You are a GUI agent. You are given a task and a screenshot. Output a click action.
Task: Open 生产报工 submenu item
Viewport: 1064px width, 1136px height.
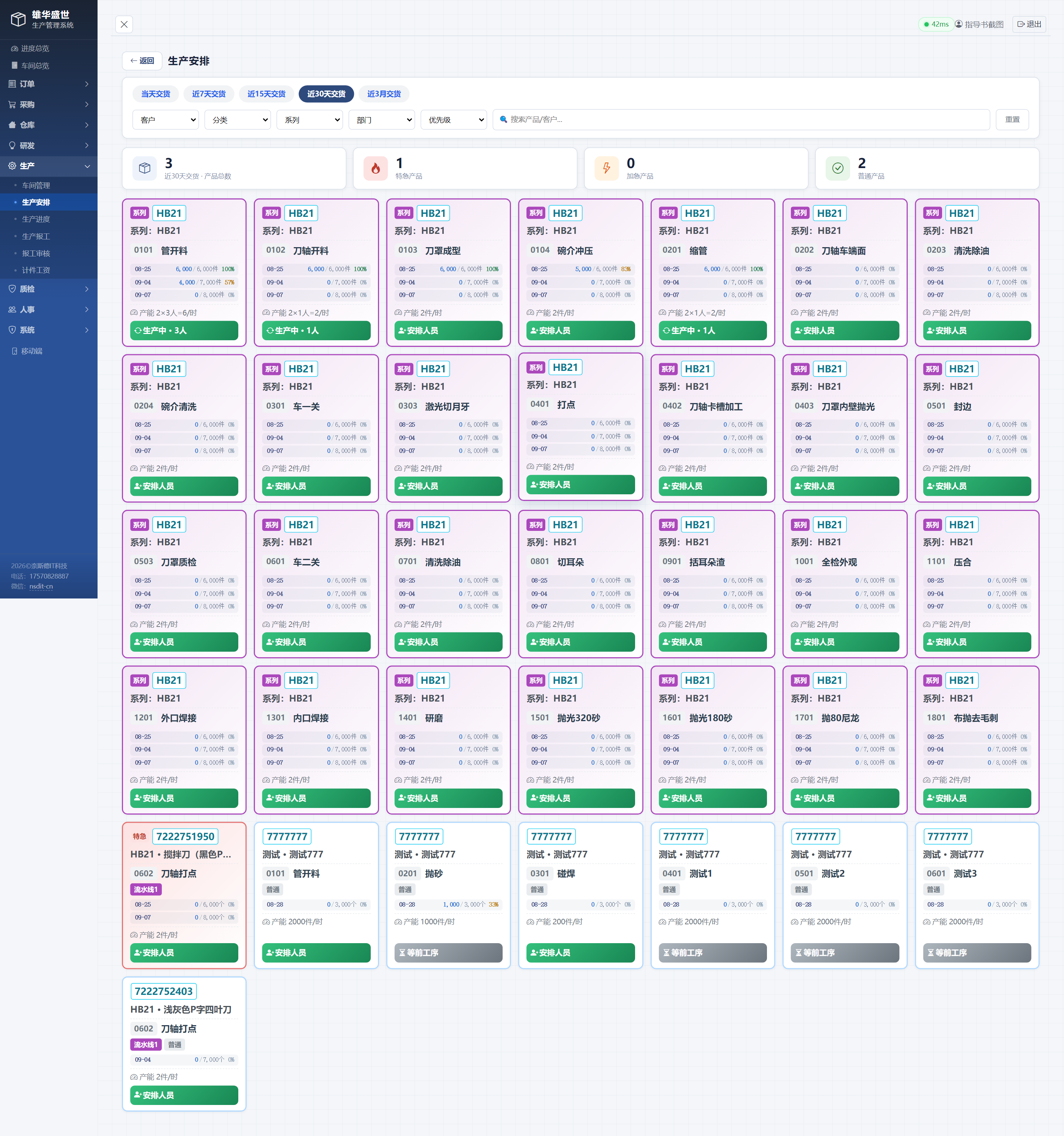tap(48, 236)
